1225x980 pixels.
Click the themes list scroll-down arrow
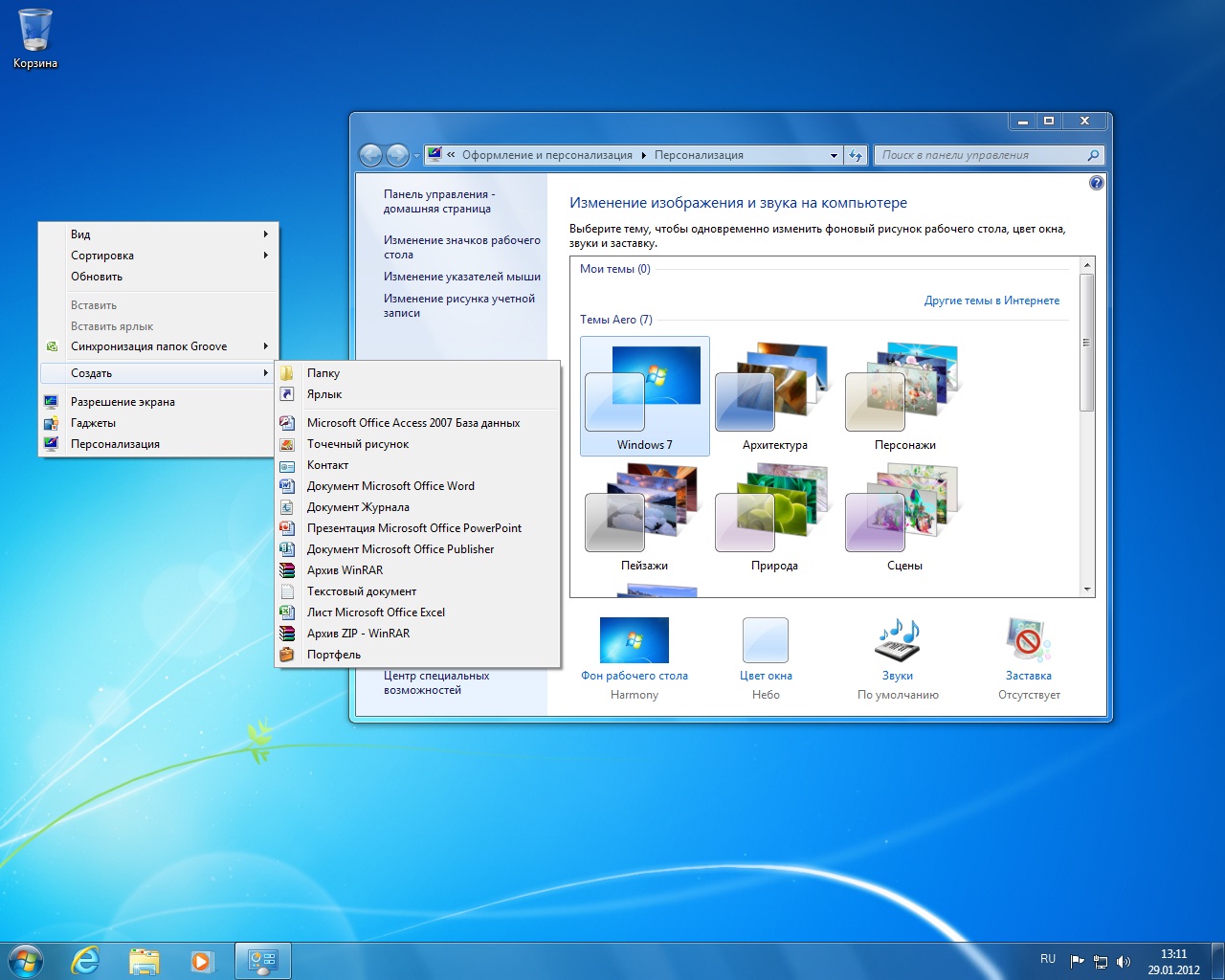pyautogui.click(x=1086, y=590)
